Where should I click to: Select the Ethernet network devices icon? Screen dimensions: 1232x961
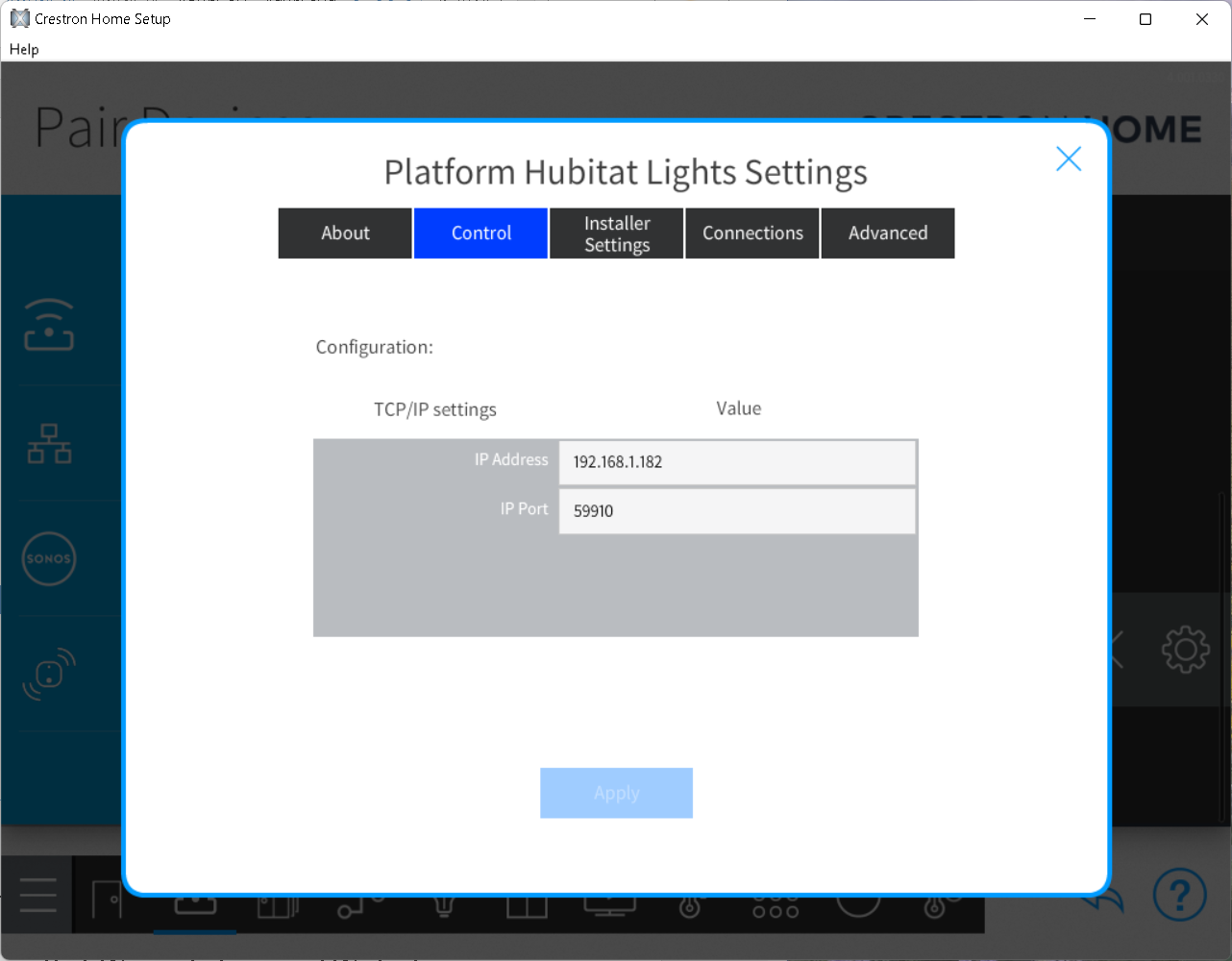pos(49,443)
